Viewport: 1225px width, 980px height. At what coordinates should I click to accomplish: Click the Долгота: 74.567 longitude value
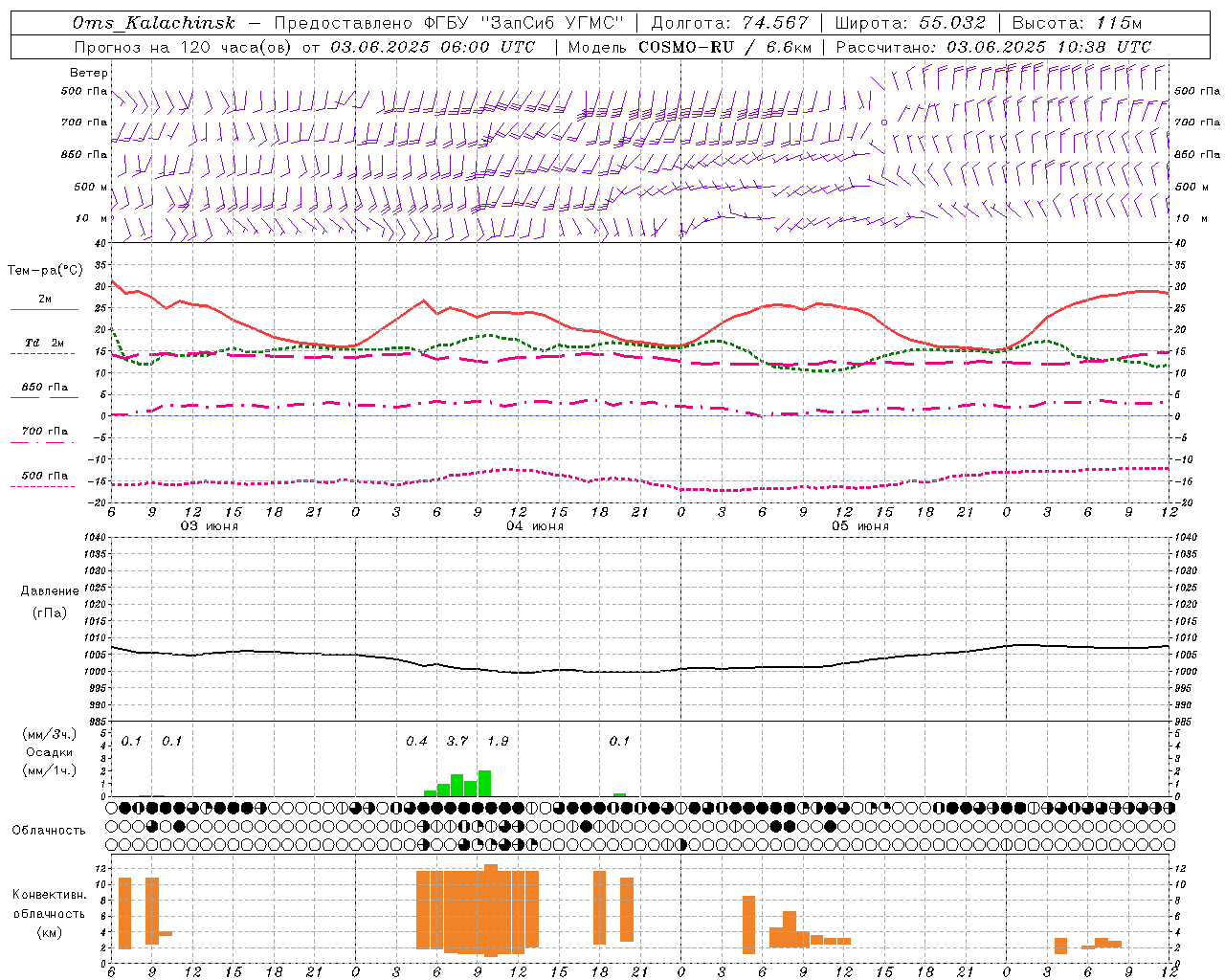(730, 23)
